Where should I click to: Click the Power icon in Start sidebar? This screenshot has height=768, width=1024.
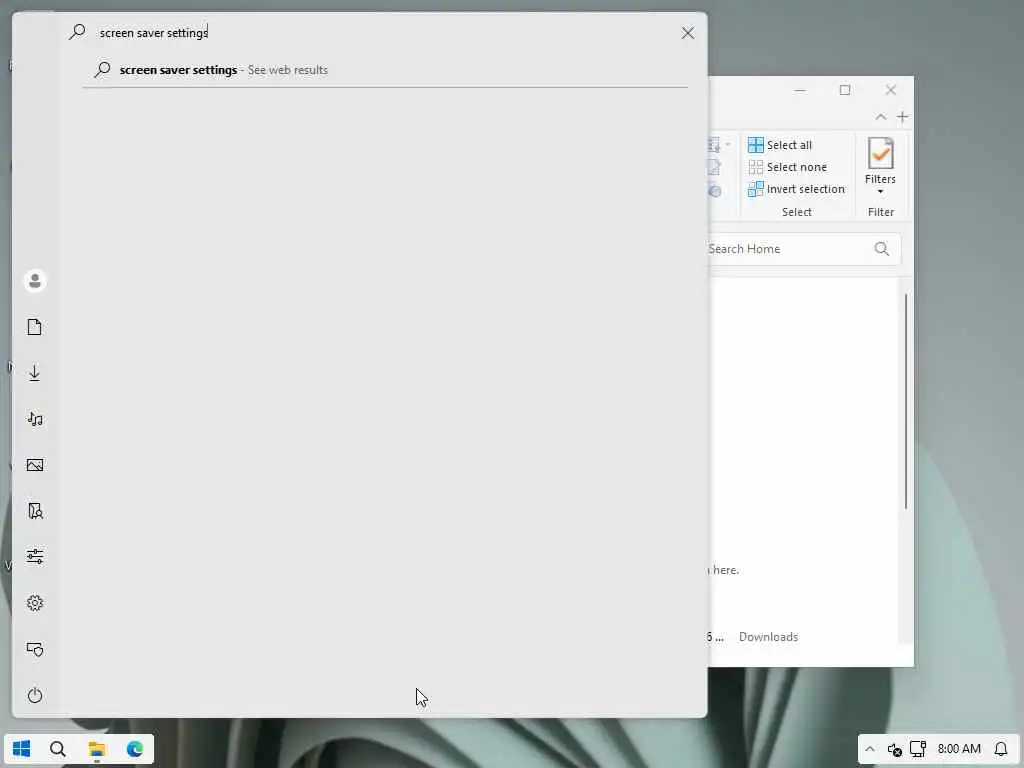point(35,696)
